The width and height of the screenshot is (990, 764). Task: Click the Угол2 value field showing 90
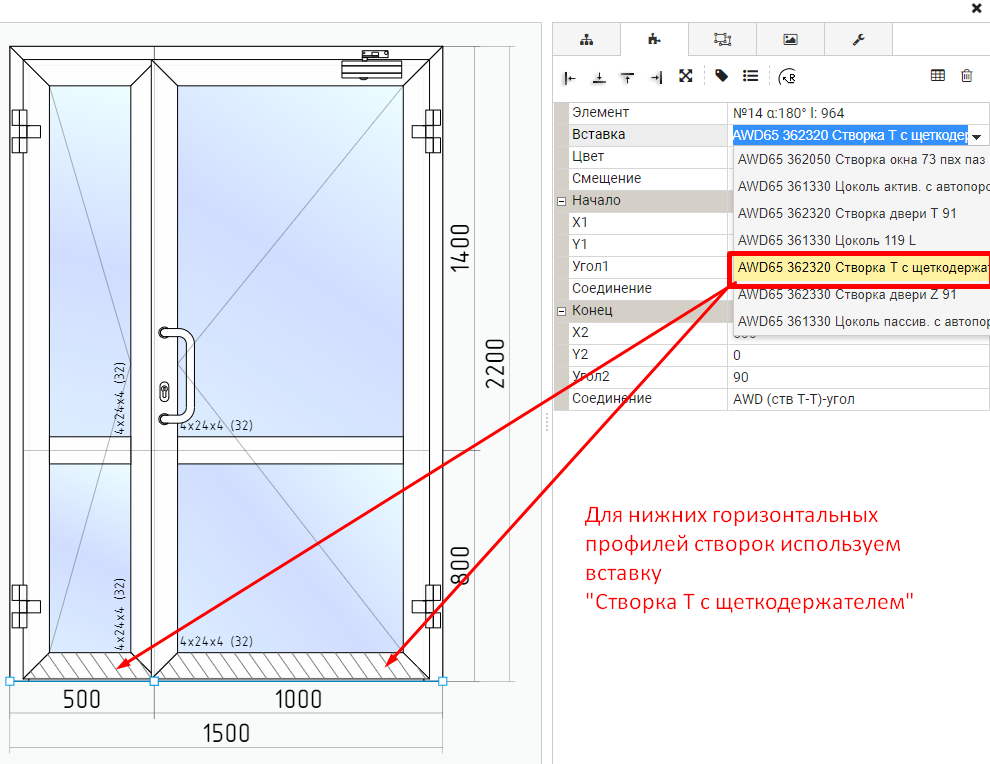click(x=859, y=378)
